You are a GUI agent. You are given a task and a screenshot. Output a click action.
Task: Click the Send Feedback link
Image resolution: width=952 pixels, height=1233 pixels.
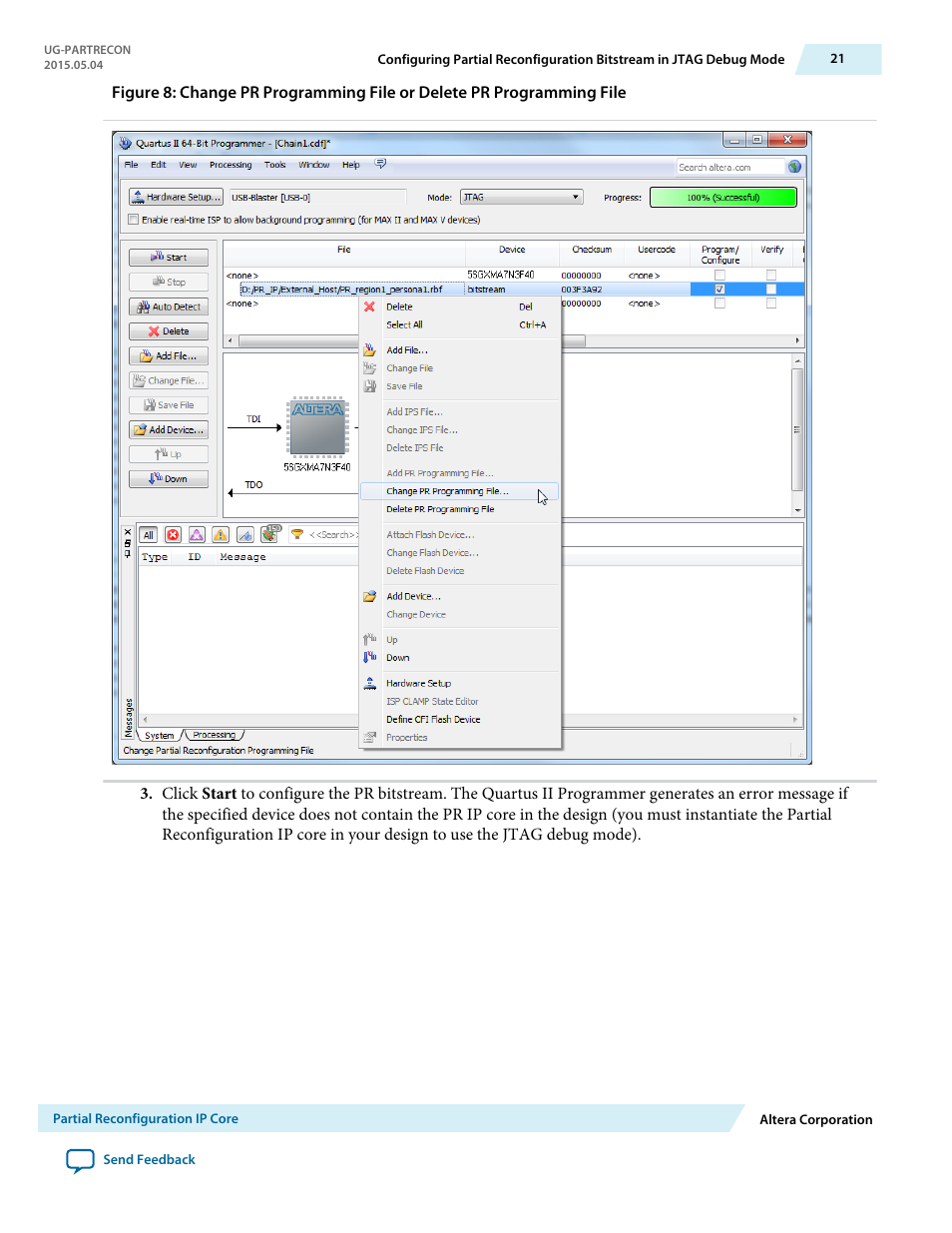tap(149, 1160)
